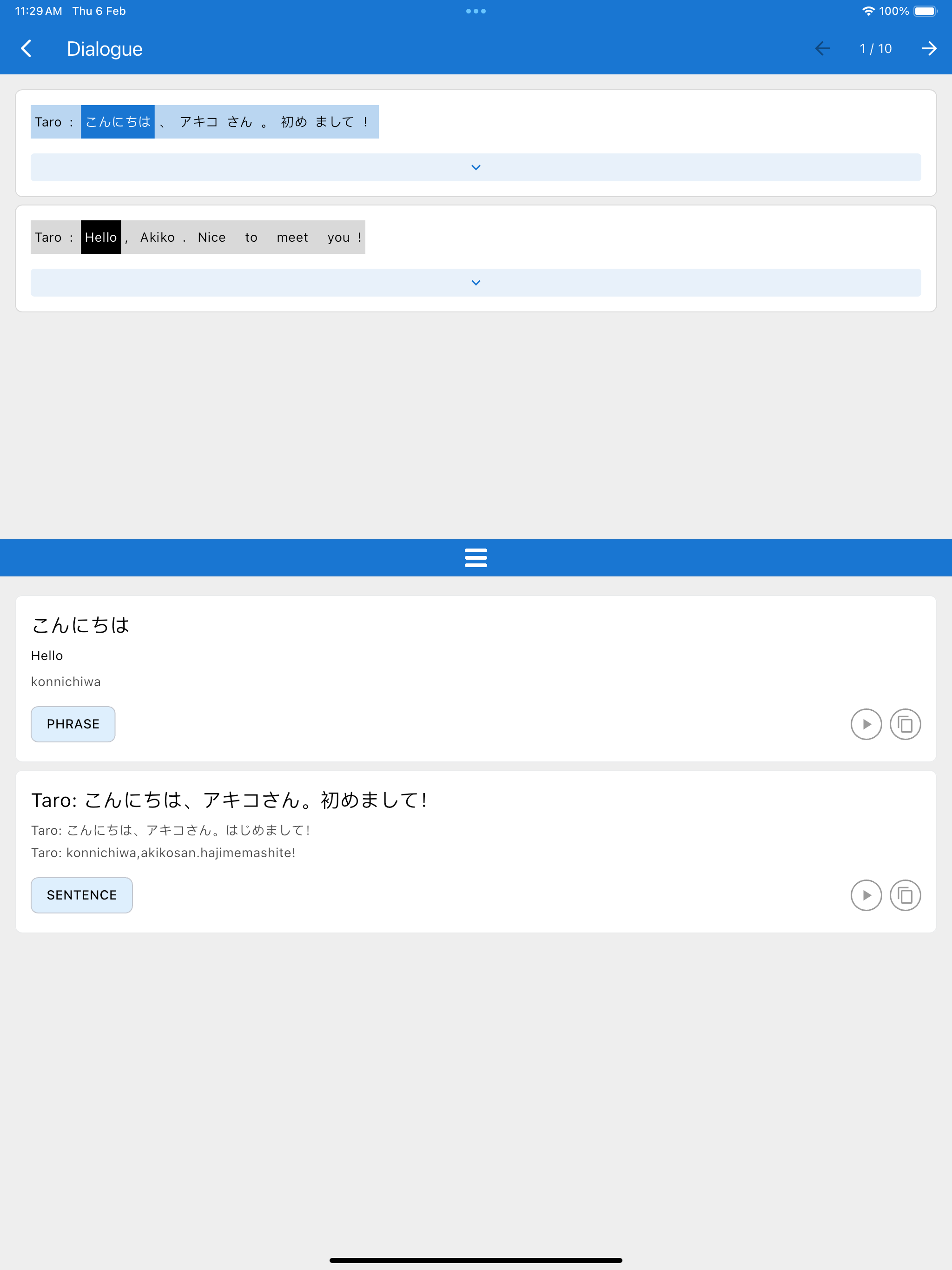952x1270 pixels.
Task: Copy the こんにちは phrase card text
Action: coord(905,724)
